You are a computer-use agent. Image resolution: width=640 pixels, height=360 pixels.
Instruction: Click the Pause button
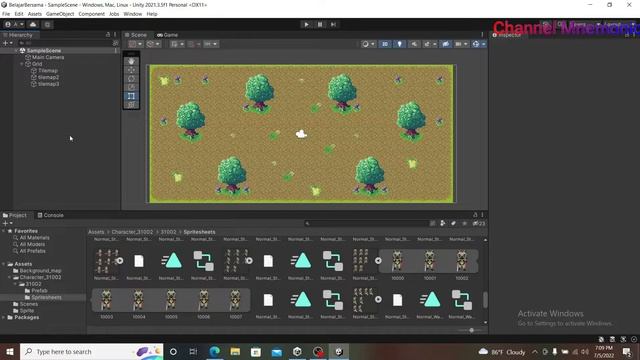tap(320, 24)
